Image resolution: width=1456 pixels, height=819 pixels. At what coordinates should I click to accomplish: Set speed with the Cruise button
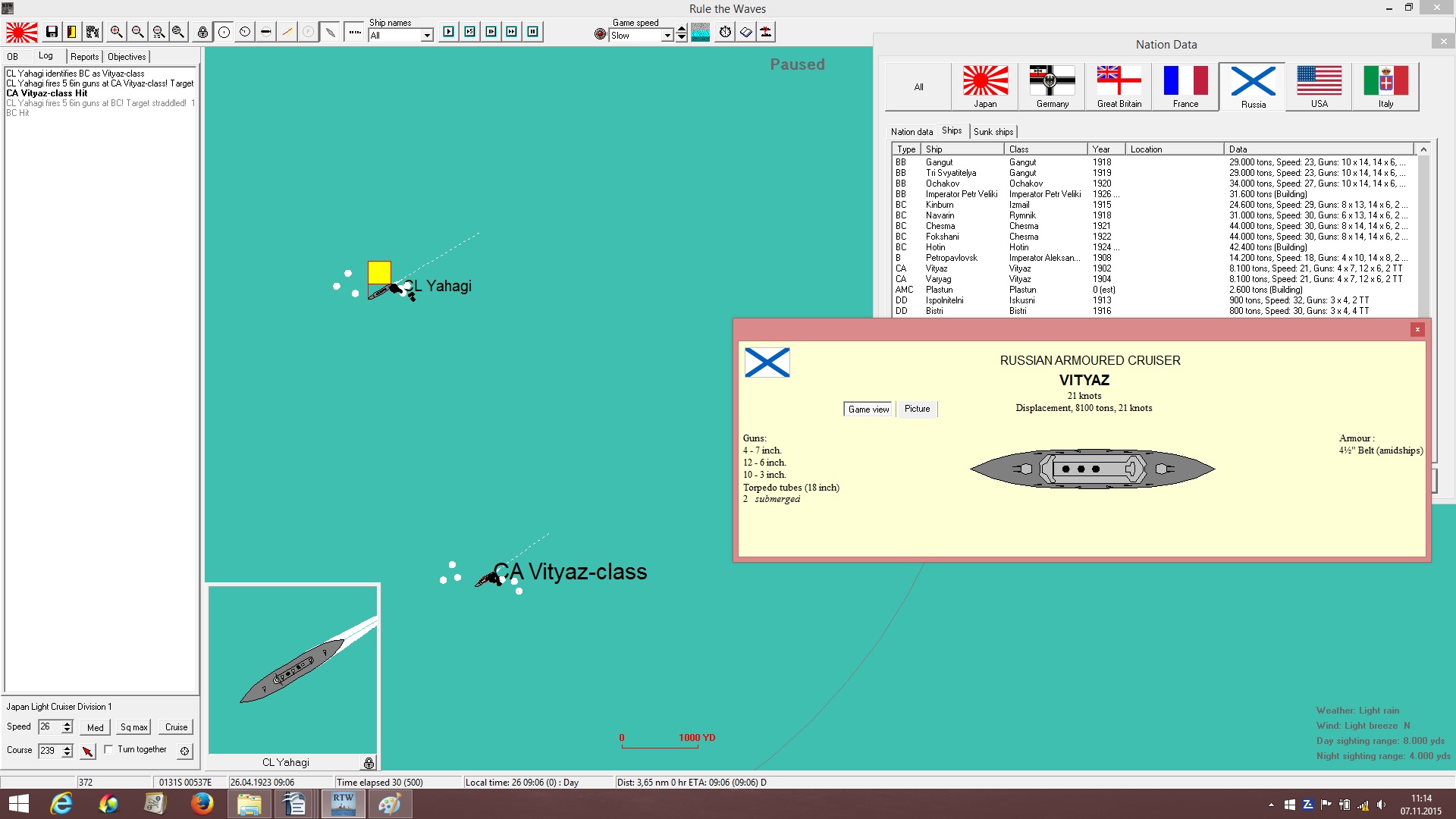click(x=176, y=727)
